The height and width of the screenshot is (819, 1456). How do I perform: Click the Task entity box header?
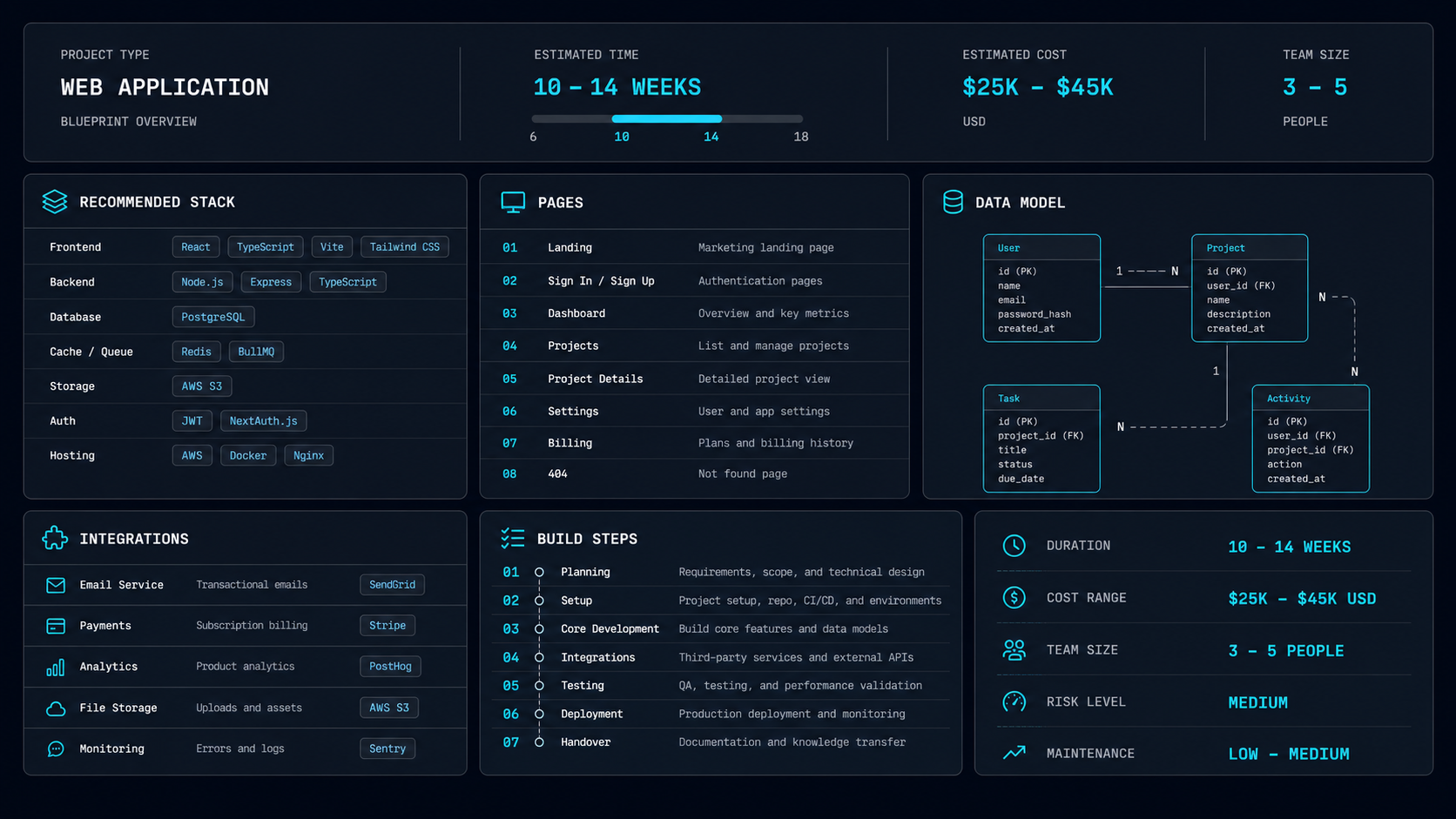1041,399
